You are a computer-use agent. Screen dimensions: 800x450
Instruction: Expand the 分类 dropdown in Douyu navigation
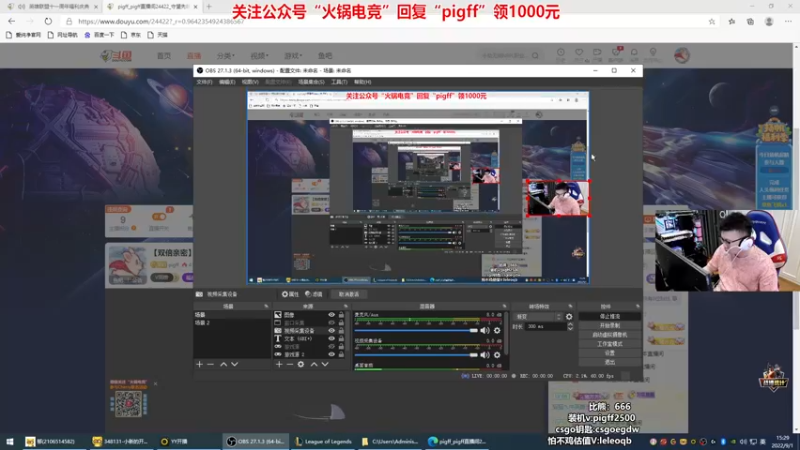click(x=225, y=56)
